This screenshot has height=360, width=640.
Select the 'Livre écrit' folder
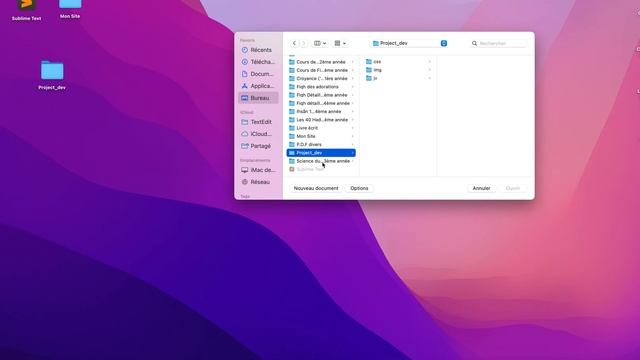[321, 128]
